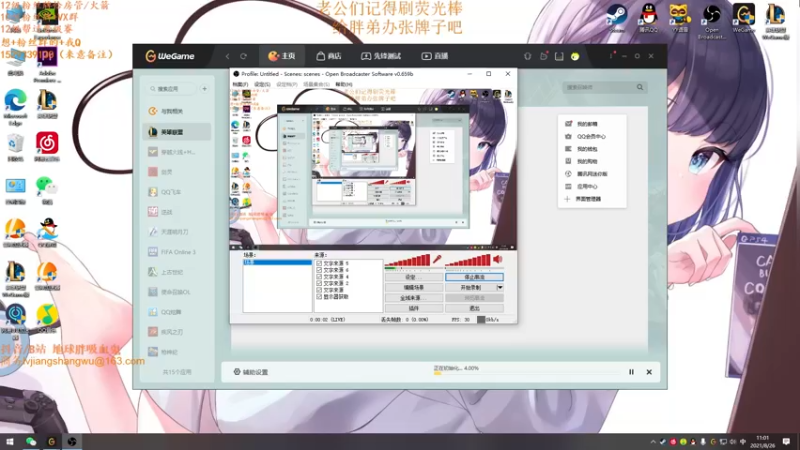This screenshot has height=450, width=800.
Task: Open the gift box icon in WeGame title bar
Action: coord(543,56)
